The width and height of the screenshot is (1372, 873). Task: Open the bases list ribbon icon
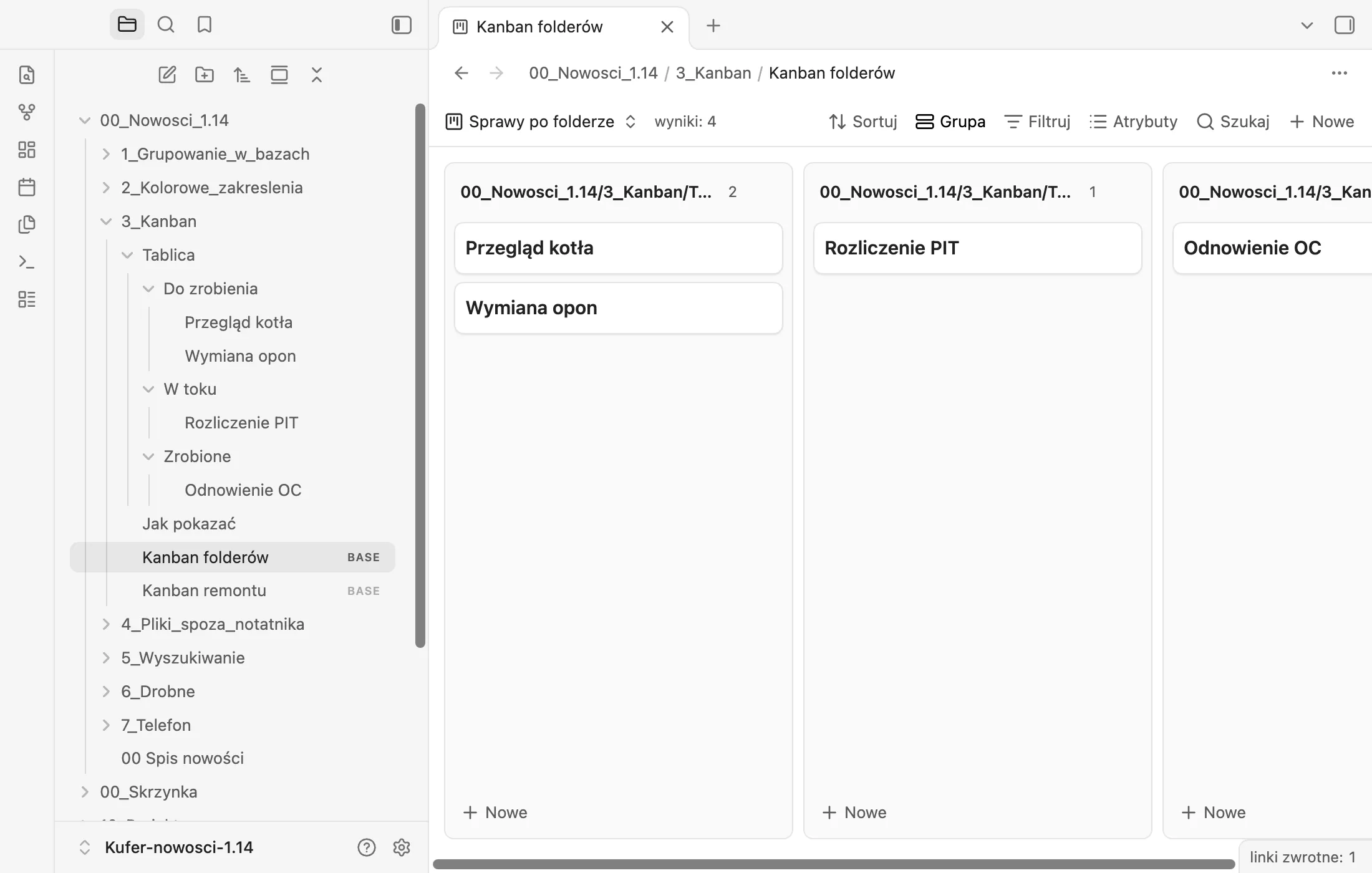point(27,299)
